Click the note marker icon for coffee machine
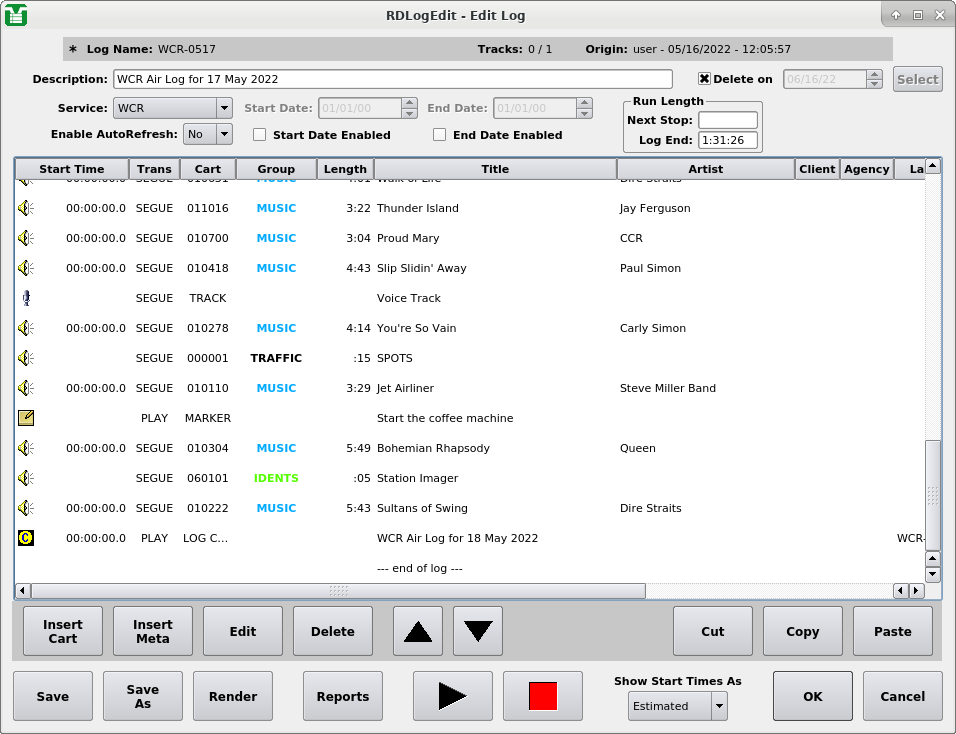The image size is (956, 734). point(26,418)
